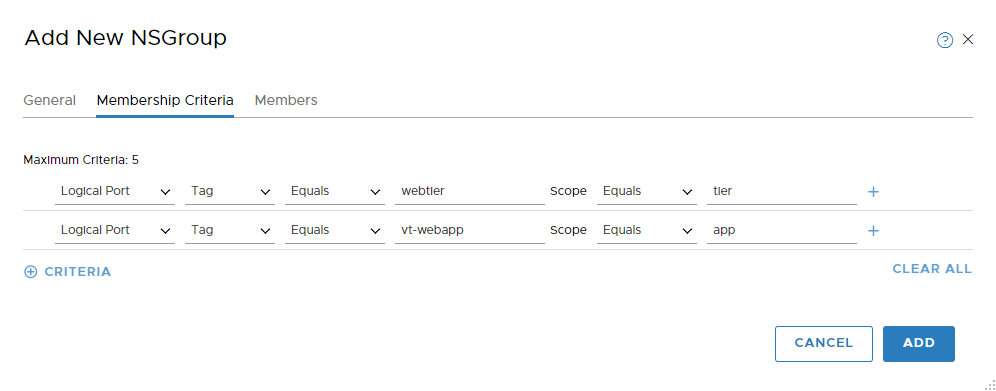Switch to the General tab
The image size is (996, 391).
pyautogui.click(x=50, y=100)
